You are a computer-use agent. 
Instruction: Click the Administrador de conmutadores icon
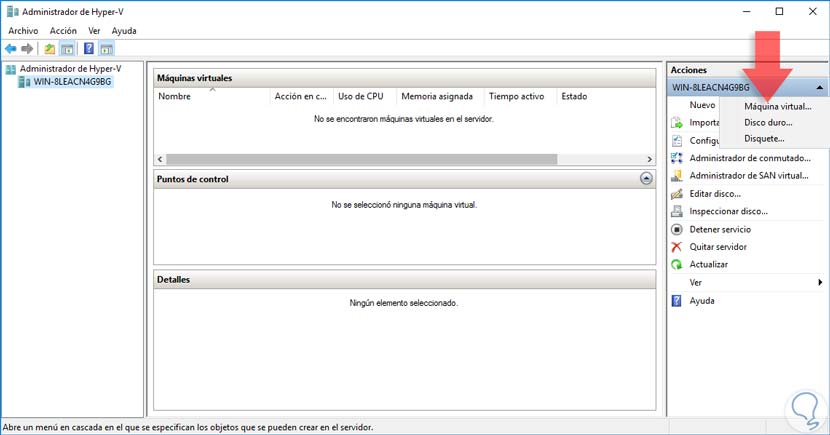[x=676, y=158]
